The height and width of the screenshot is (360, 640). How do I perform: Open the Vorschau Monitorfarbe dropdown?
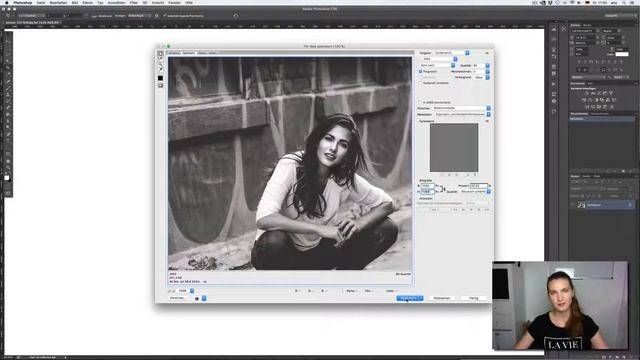click(x=461, y=108)
